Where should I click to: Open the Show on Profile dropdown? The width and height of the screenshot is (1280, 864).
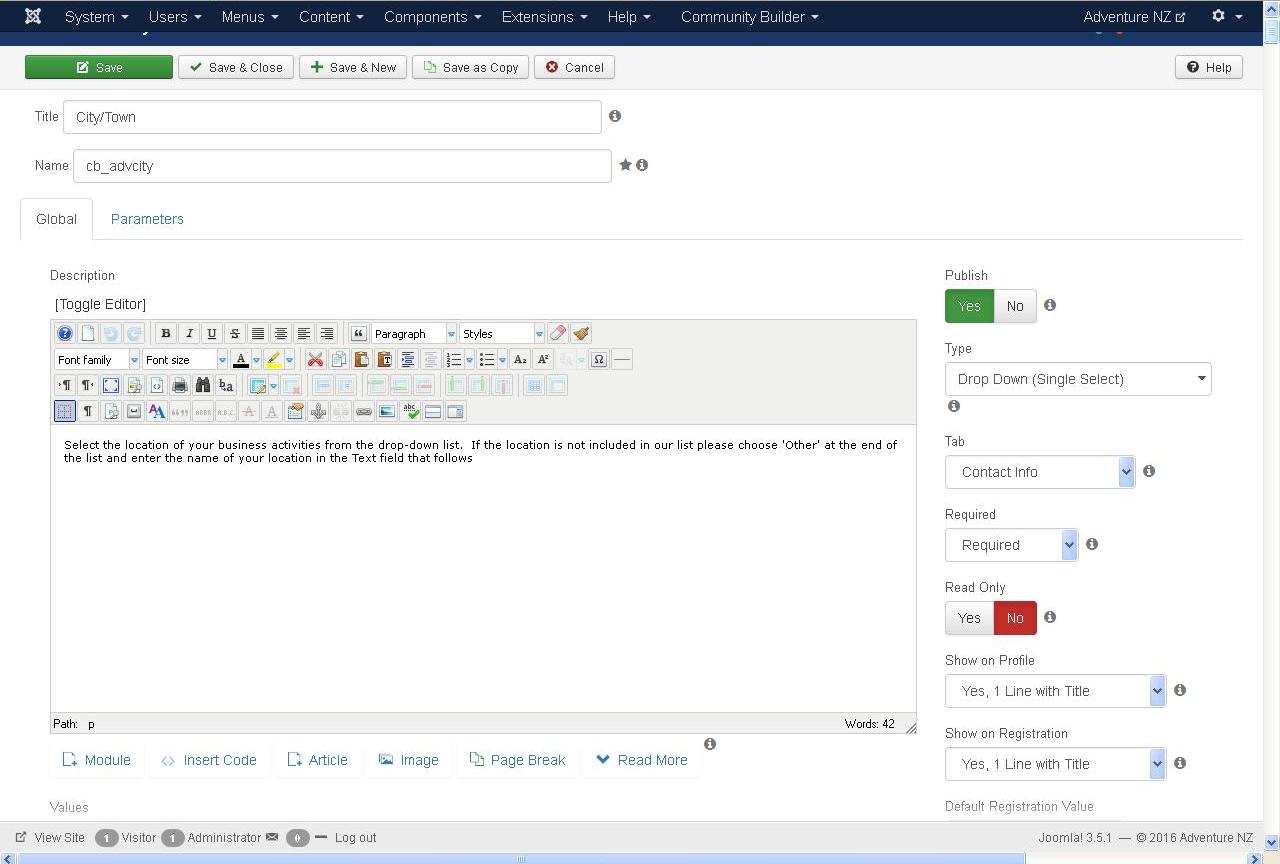click(1055, 691)
